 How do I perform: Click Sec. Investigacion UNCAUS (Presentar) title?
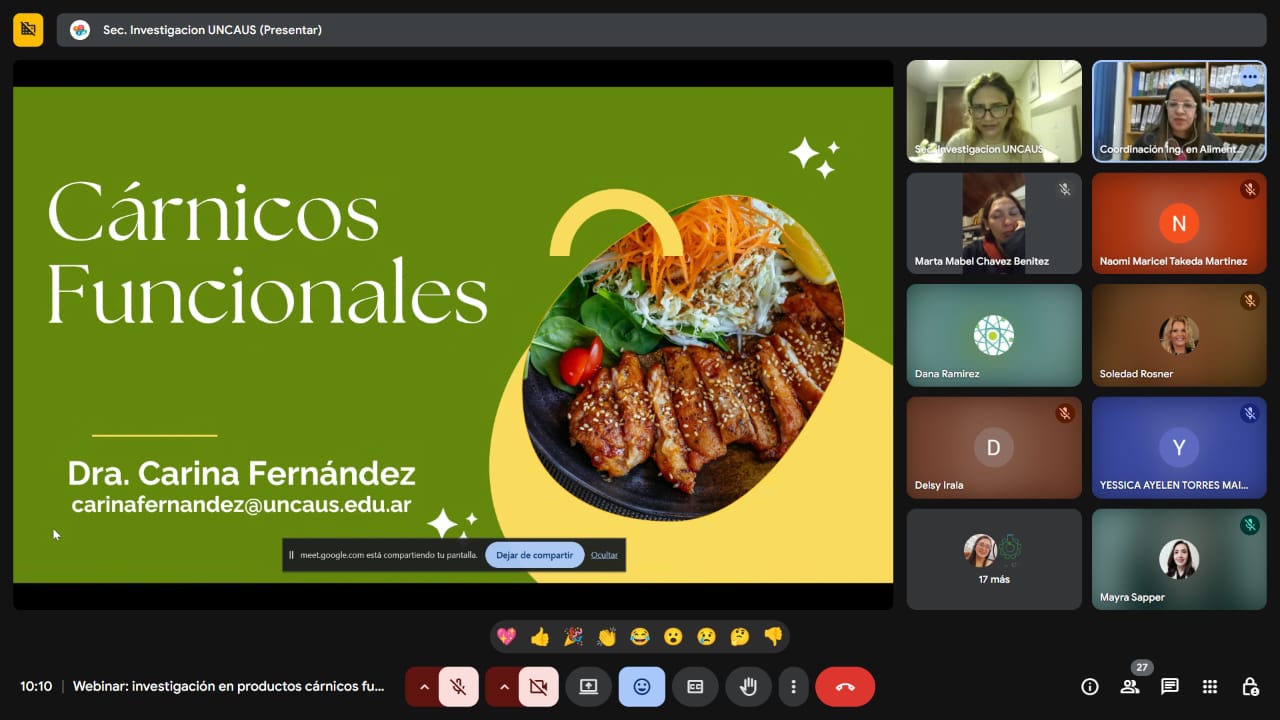pyautogui.click(x=212, y=30)
